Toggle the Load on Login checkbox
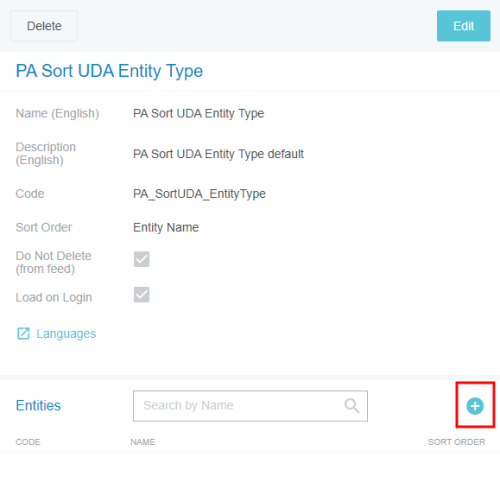The width and height of the screenshot is (500, 489). click(x=142, y=295)
